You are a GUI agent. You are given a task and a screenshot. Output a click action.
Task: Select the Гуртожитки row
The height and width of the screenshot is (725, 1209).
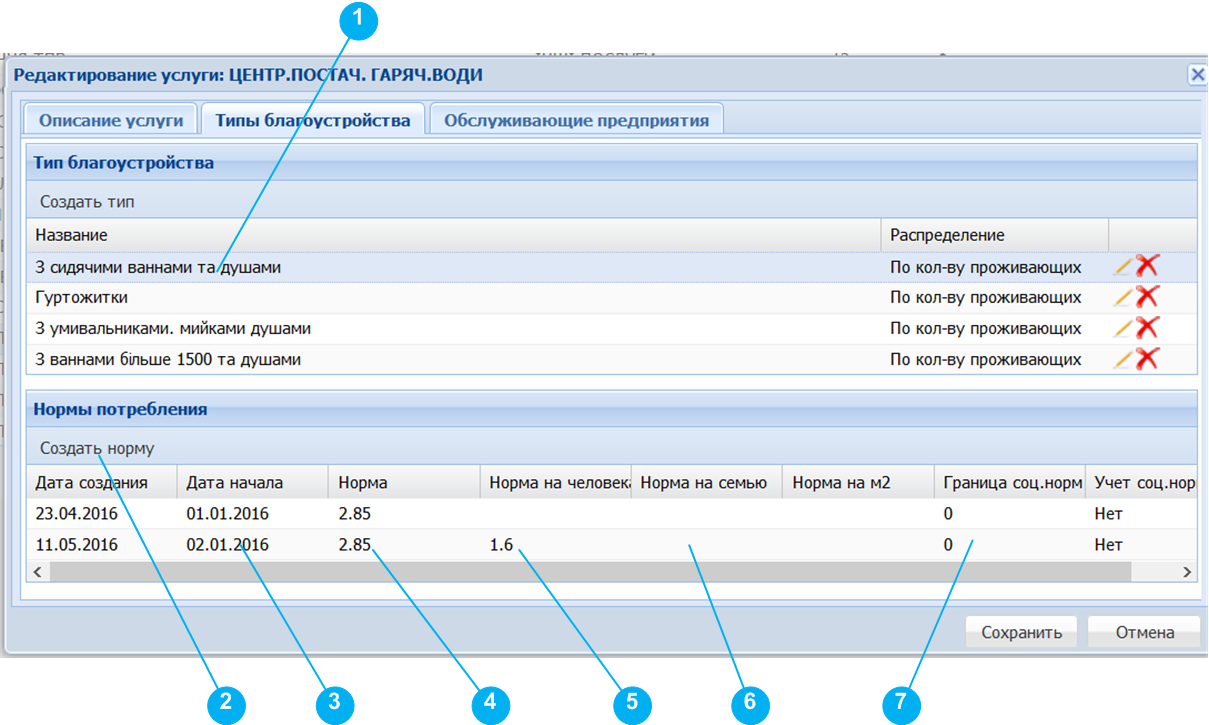(x=611, y=297)
